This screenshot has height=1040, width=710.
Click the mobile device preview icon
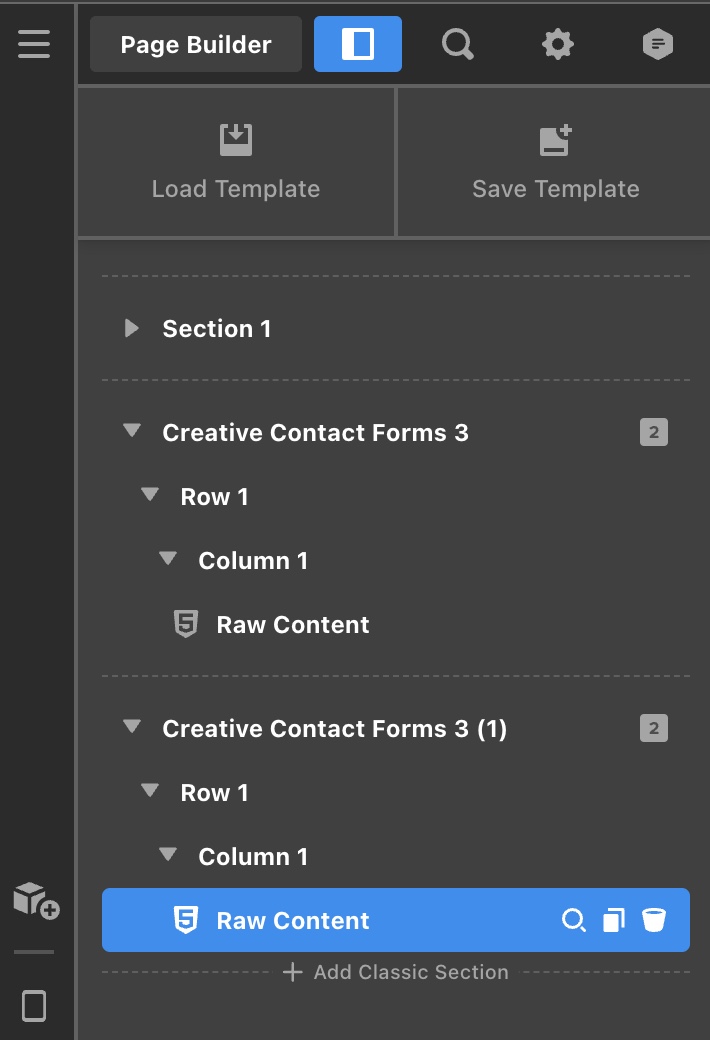(34, 1006)
